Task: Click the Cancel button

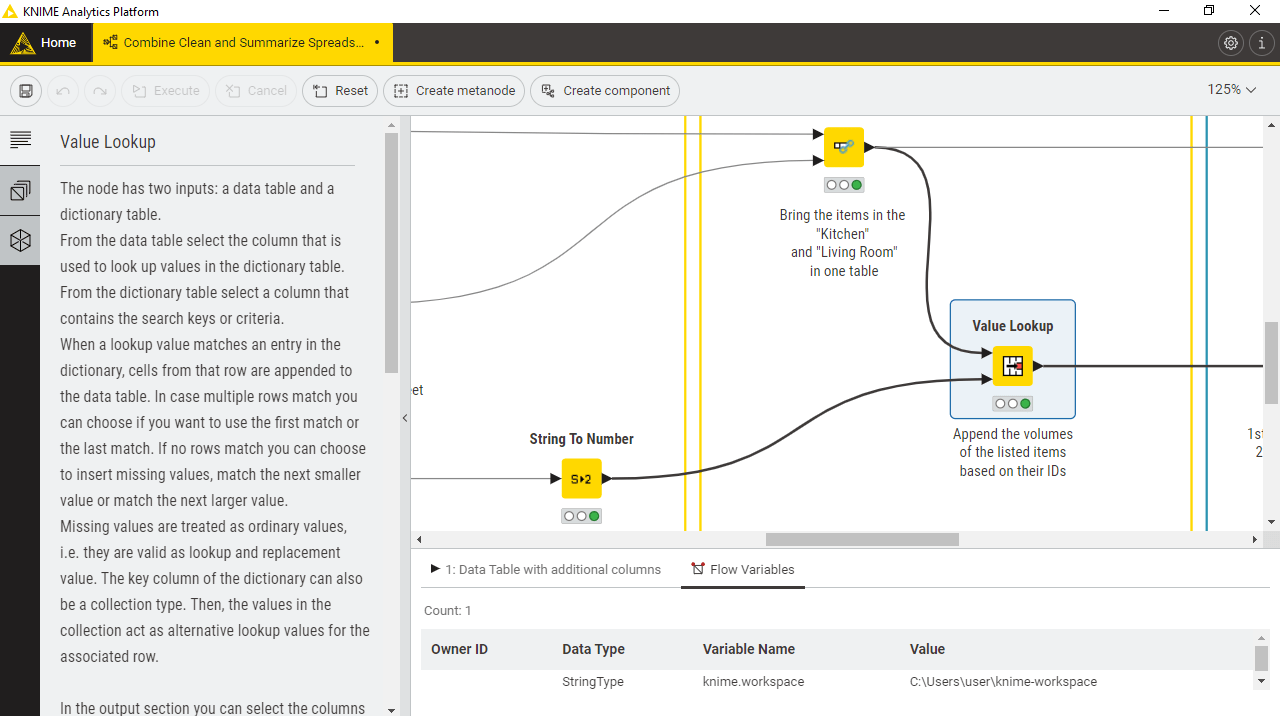Action: tap(256, 91)
